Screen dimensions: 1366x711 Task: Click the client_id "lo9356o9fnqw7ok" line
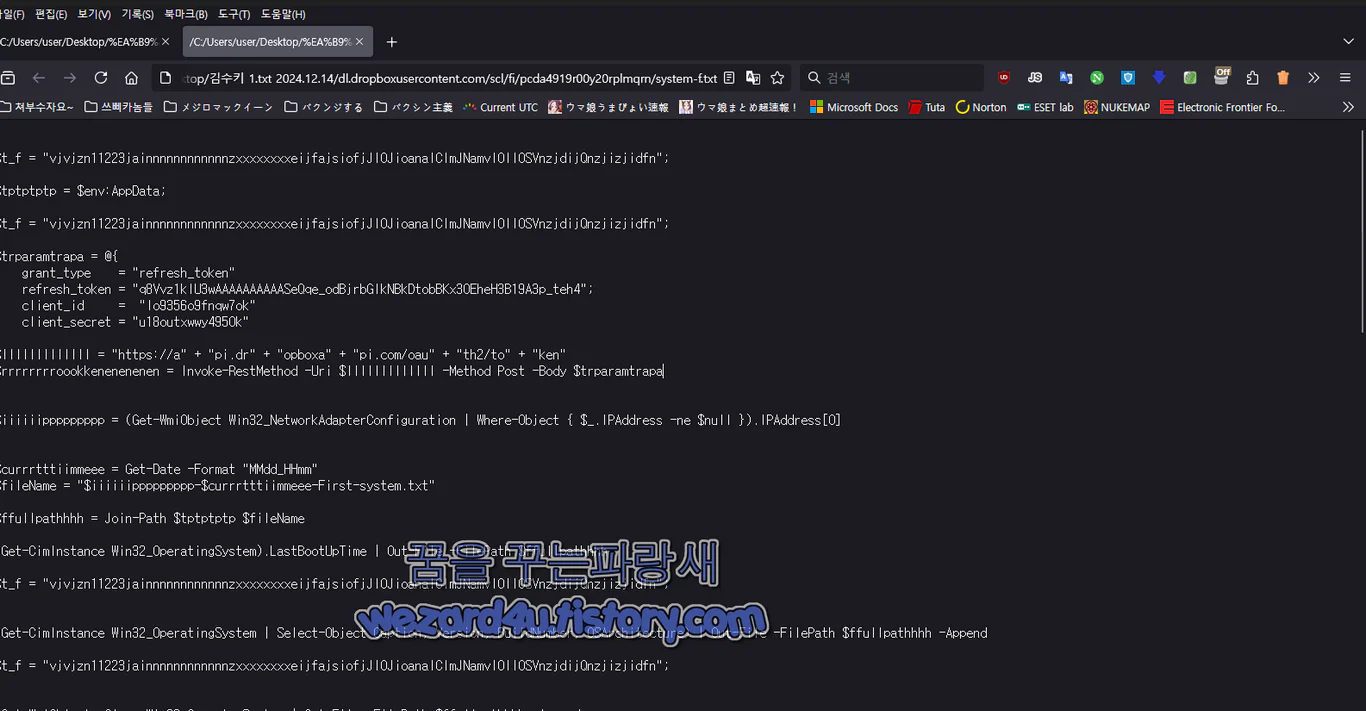138,306
